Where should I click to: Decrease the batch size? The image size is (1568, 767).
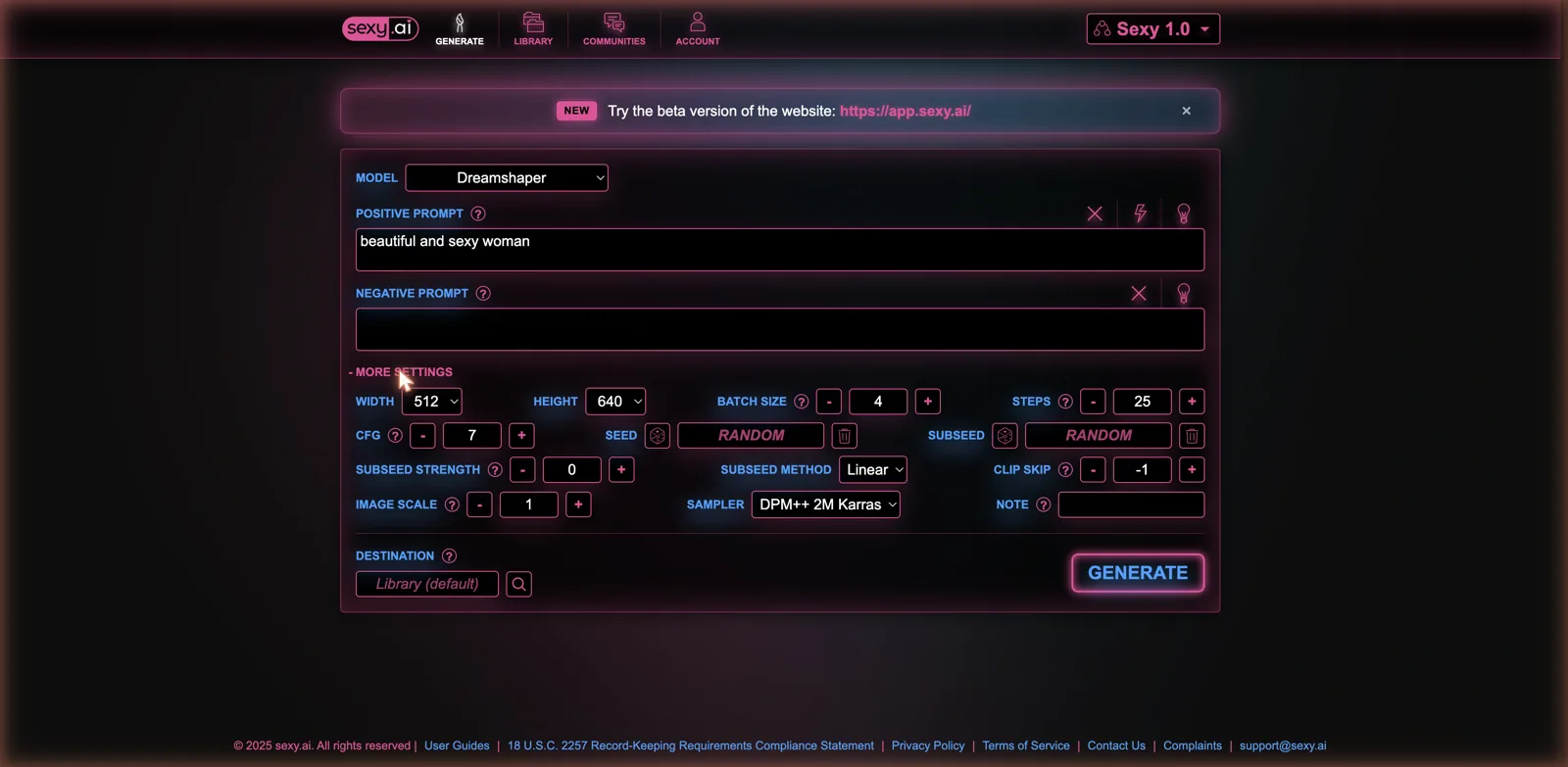(829, 402)
